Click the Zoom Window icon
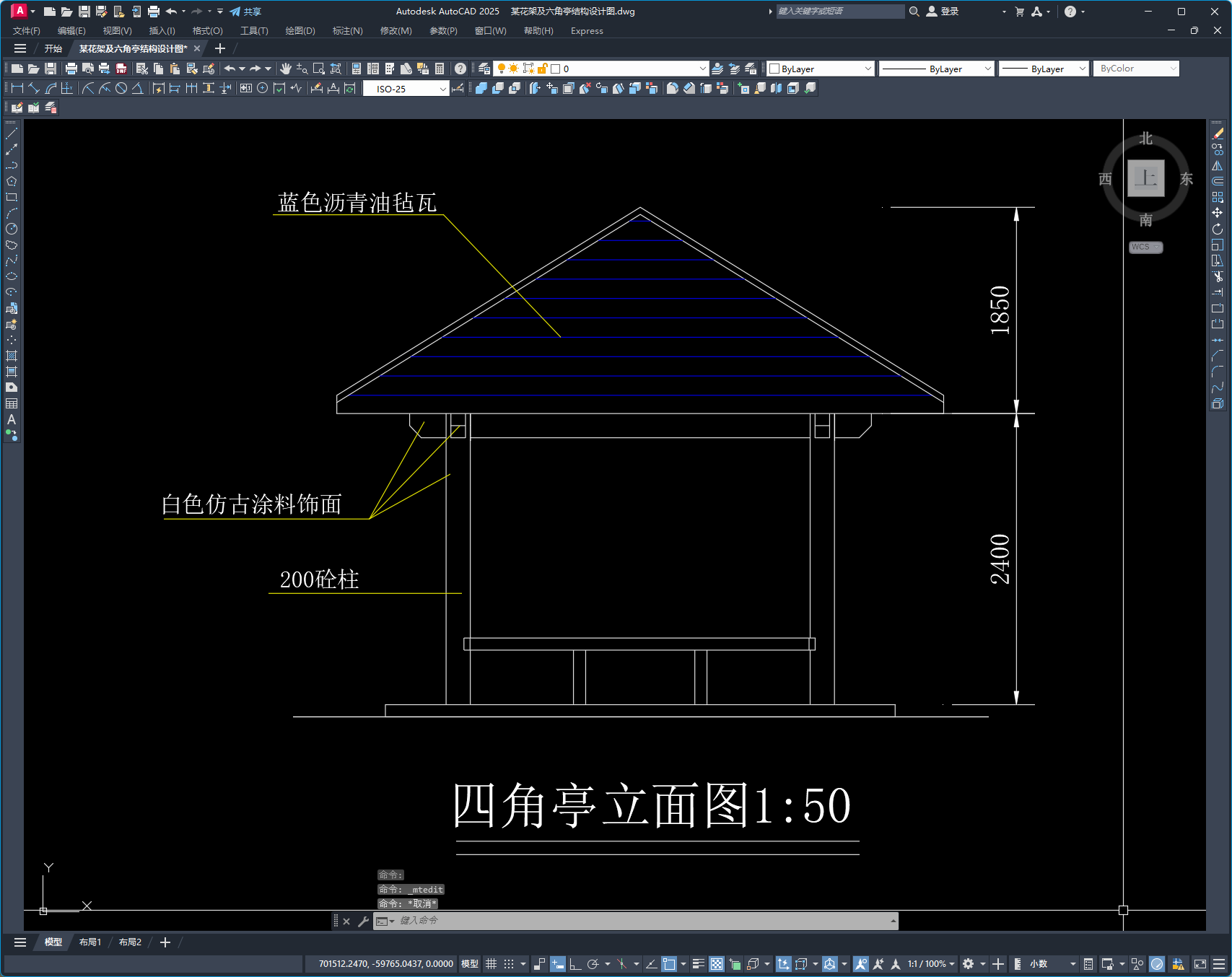The width and height of the screenshot is (1232, 977). pyautogui.click(x=319, y=69)
